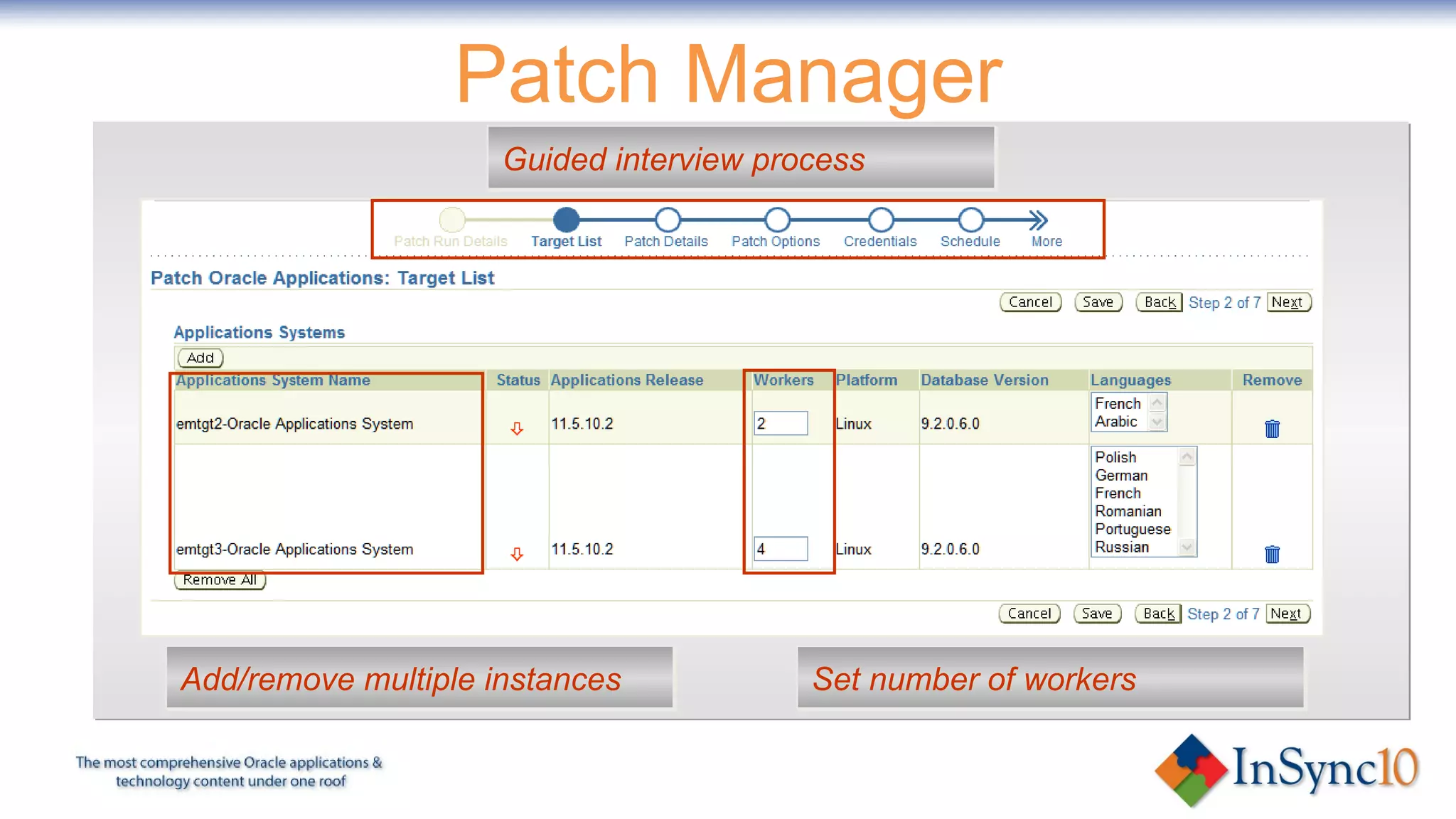Open the Patch Details step label
Image resolution: width=1456 pixels, height=819 pixels.
tap(666, 242)
